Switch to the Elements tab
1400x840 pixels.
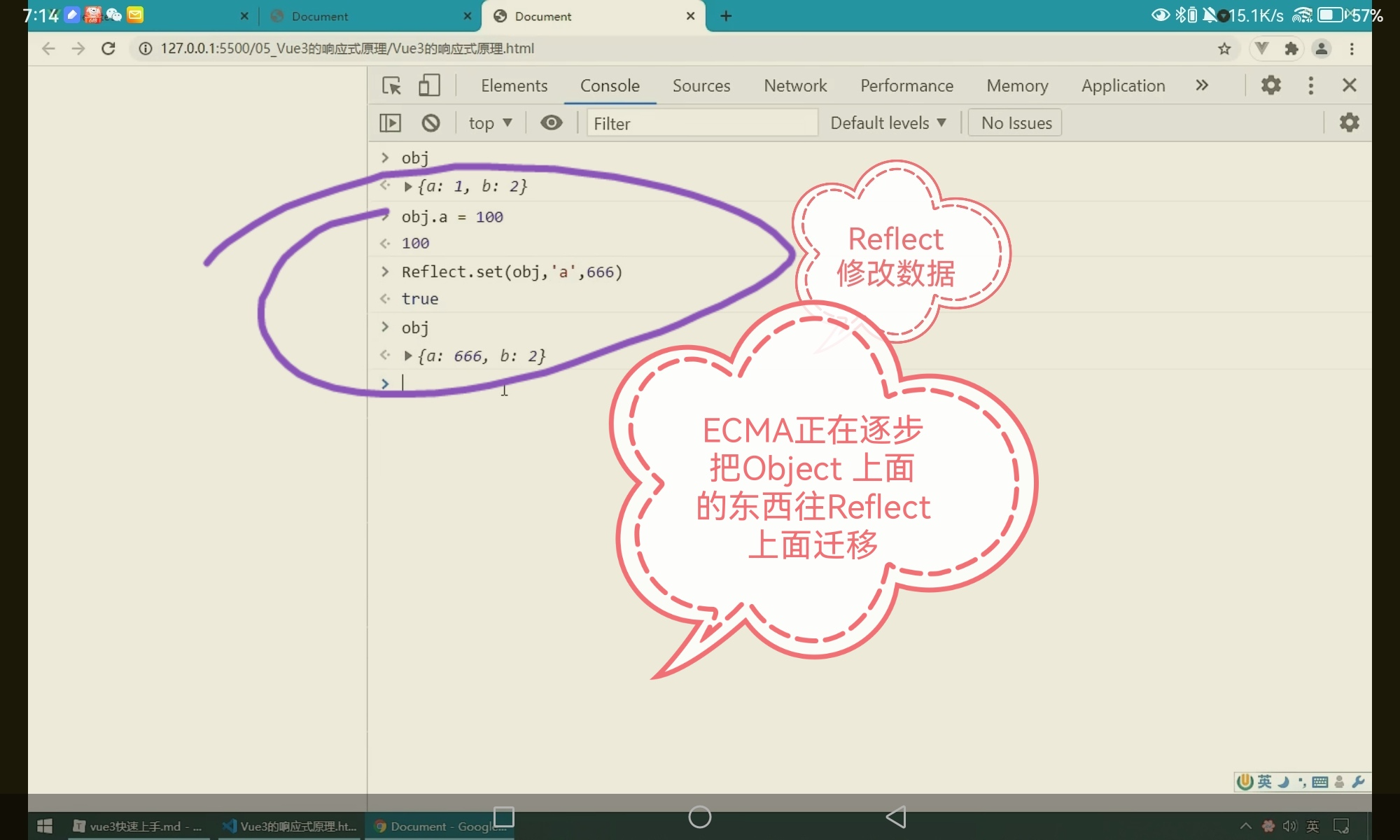point(514,85)
